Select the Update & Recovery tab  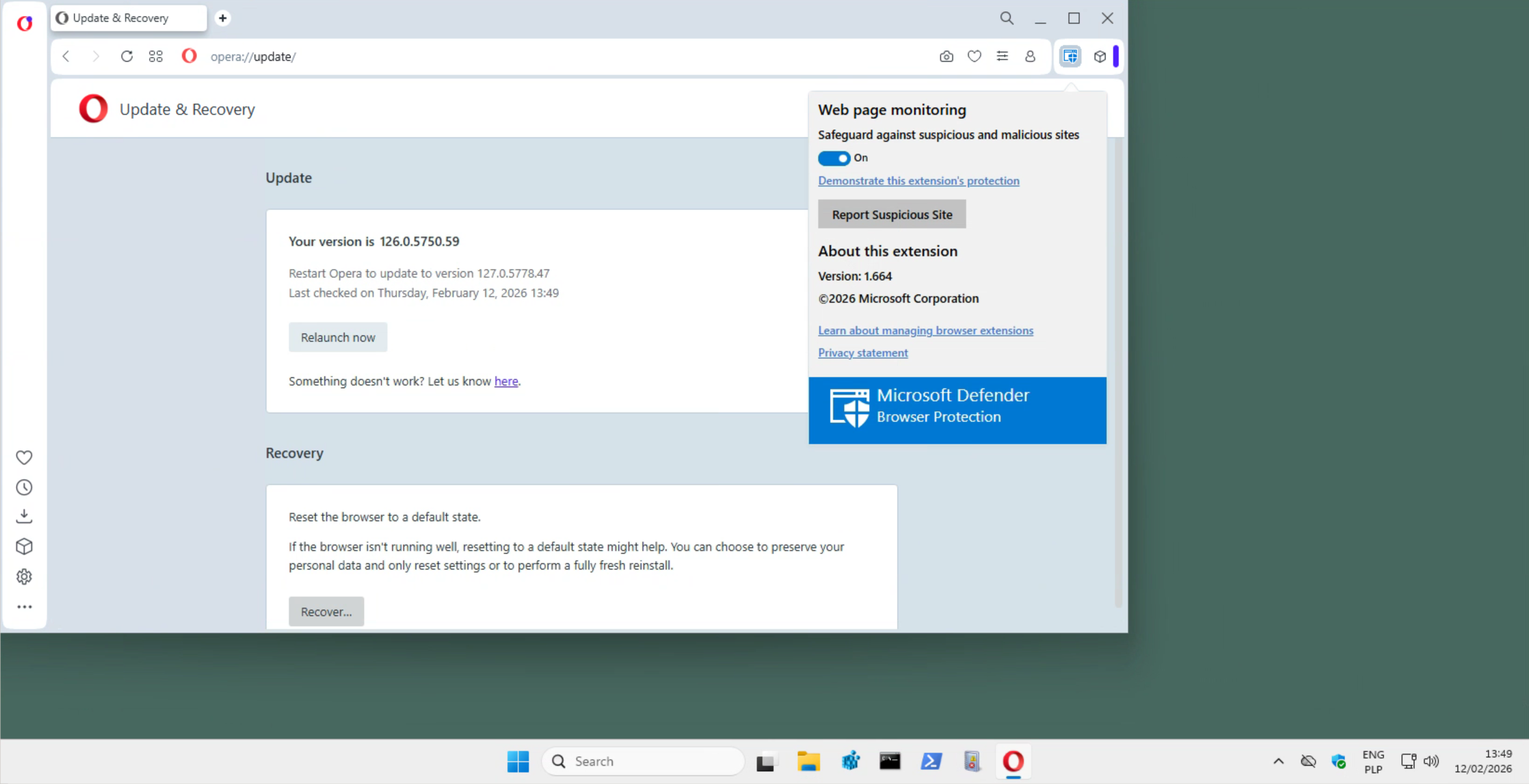(129, 19)
